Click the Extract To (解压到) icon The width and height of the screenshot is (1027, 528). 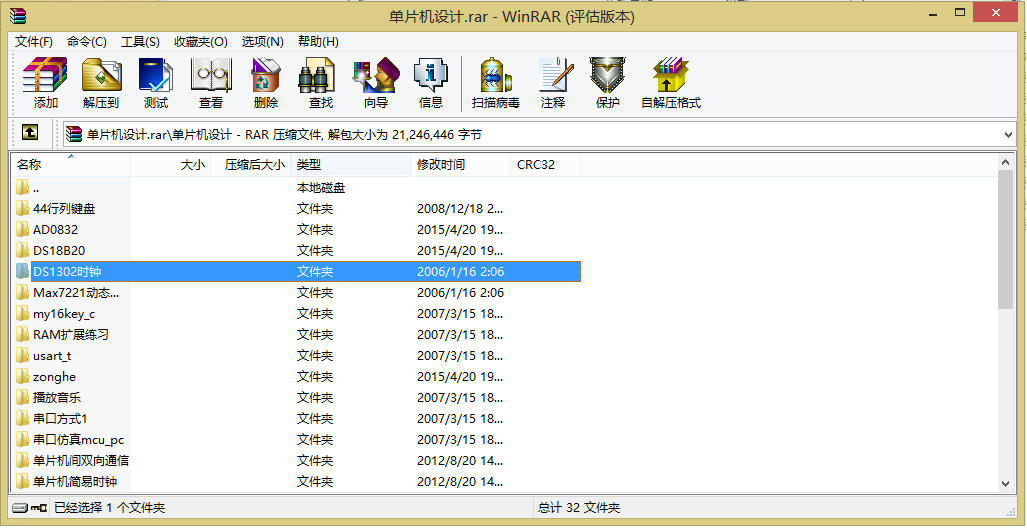click(101, 83)
